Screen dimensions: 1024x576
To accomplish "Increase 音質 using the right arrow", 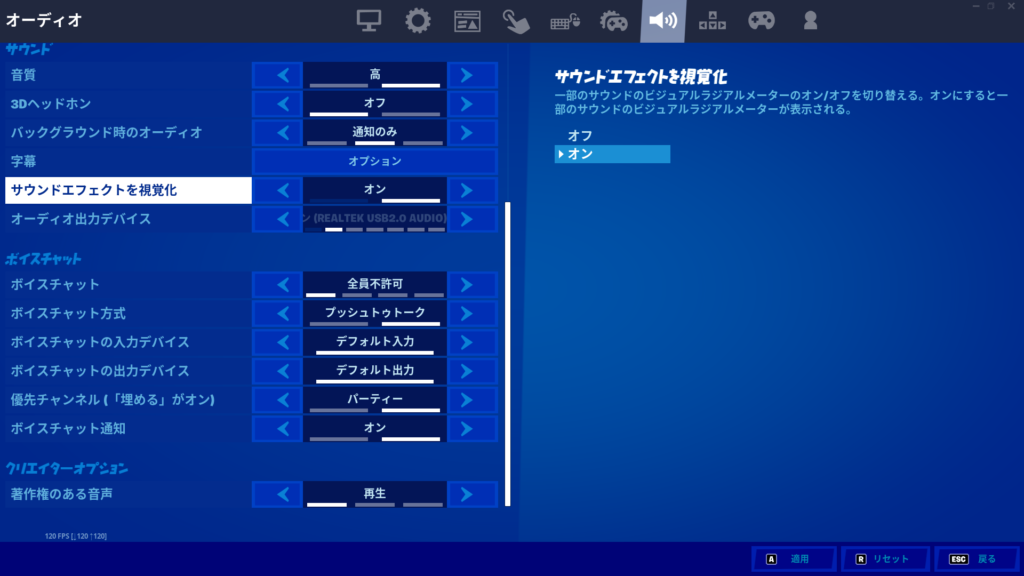I will [472, 74].
